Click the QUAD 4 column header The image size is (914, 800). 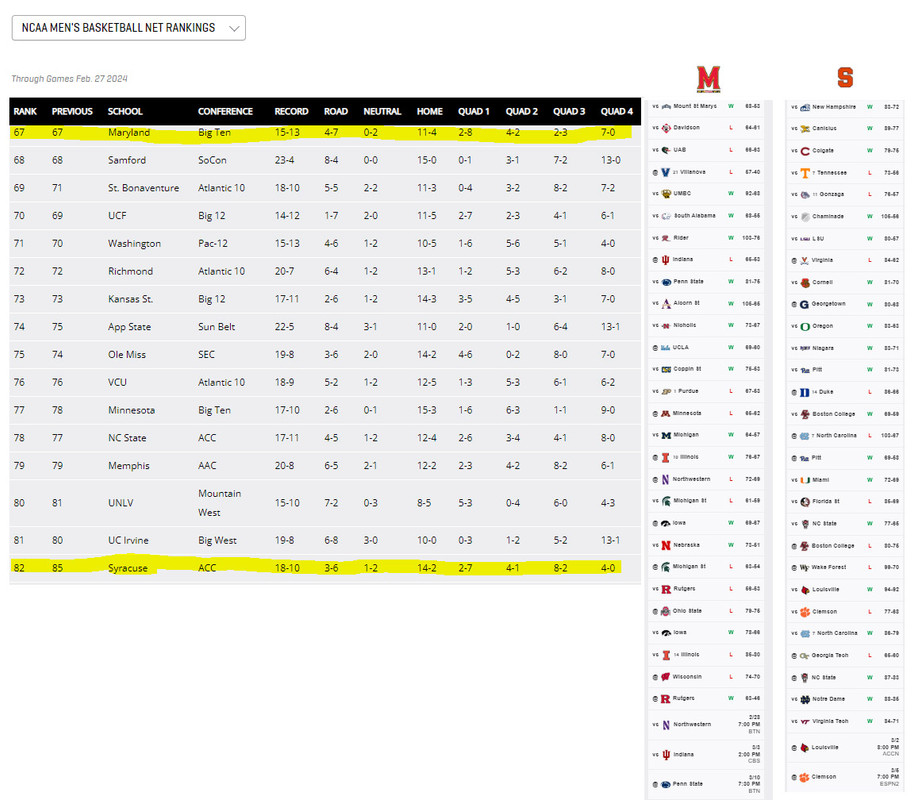[x=617, y=111]
